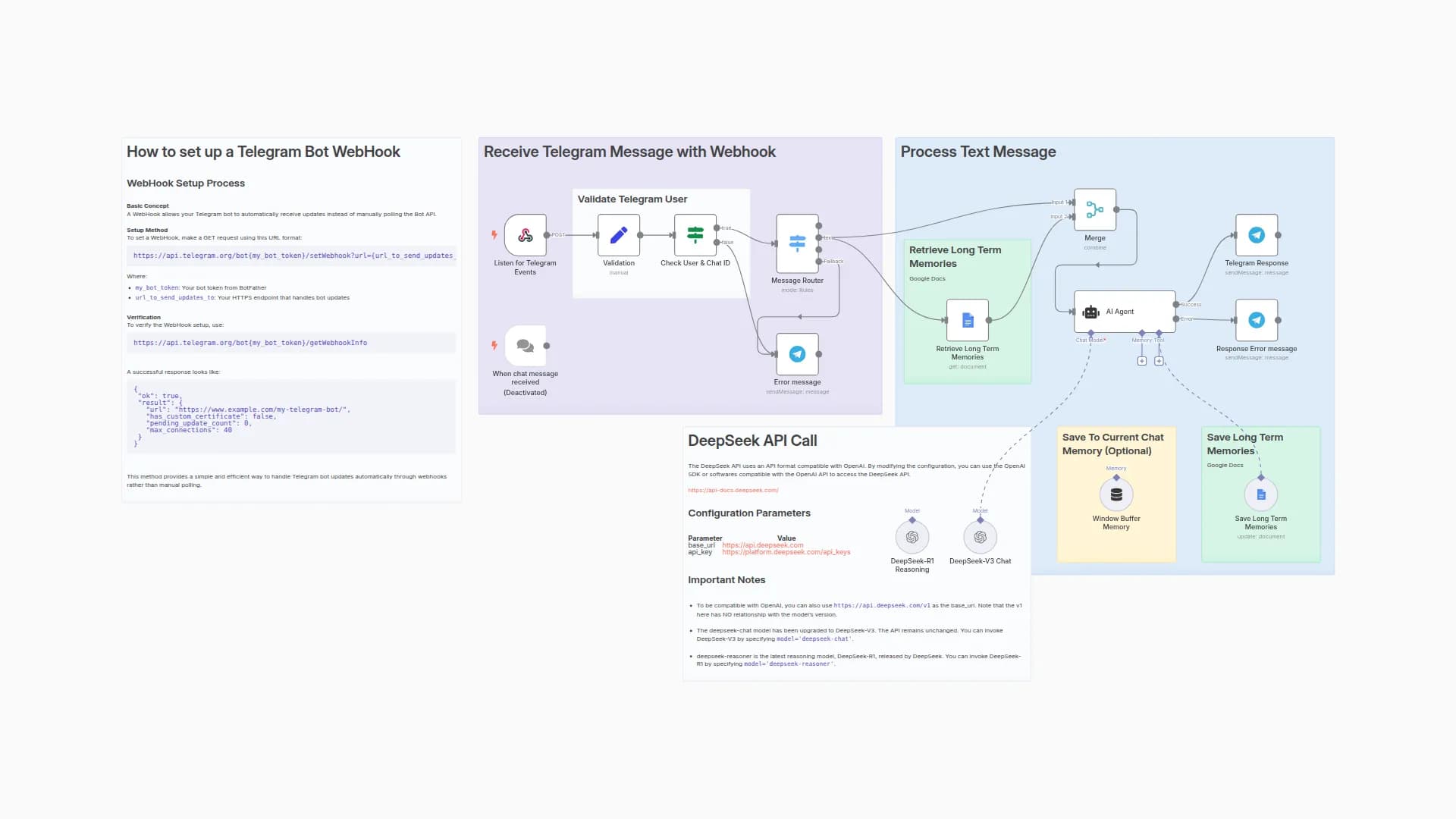Image resolution: width=1456 pixels, height=819 pixels.
Task: Click the WebHook Setup Process subheading
Action: pyautogui.click(x=186, y=184)
